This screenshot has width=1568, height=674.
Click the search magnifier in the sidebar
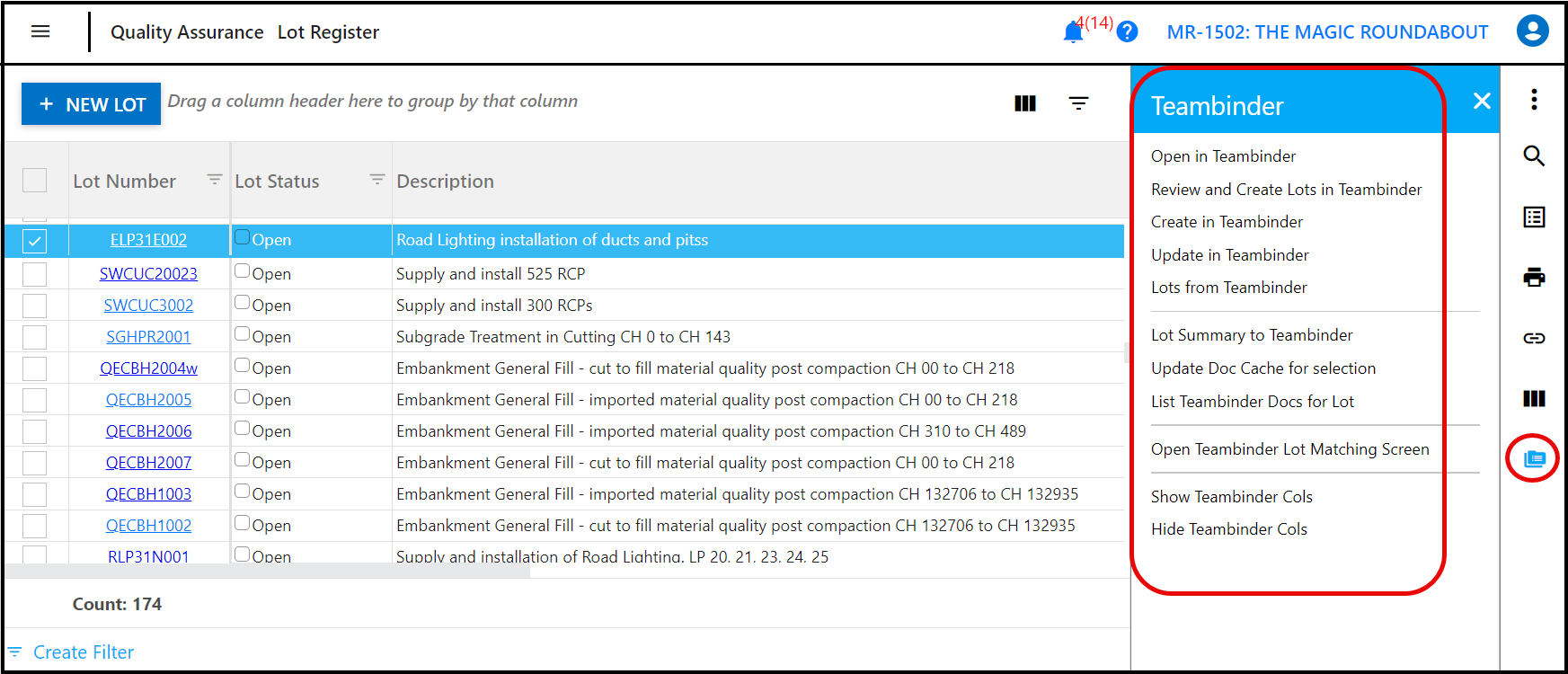[1534, 156]
